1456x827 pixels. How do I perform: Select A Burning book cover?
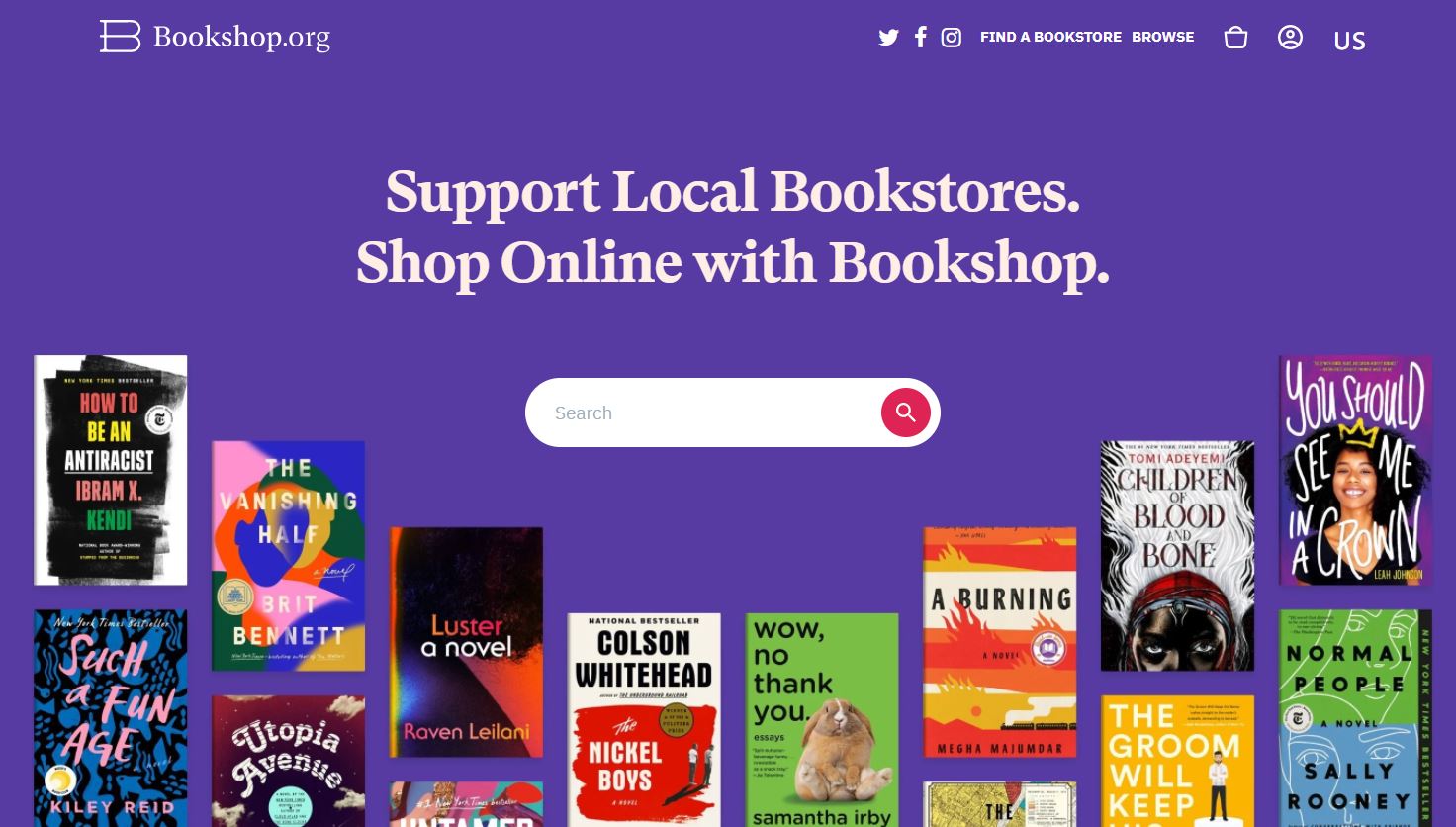(1000, 642)
